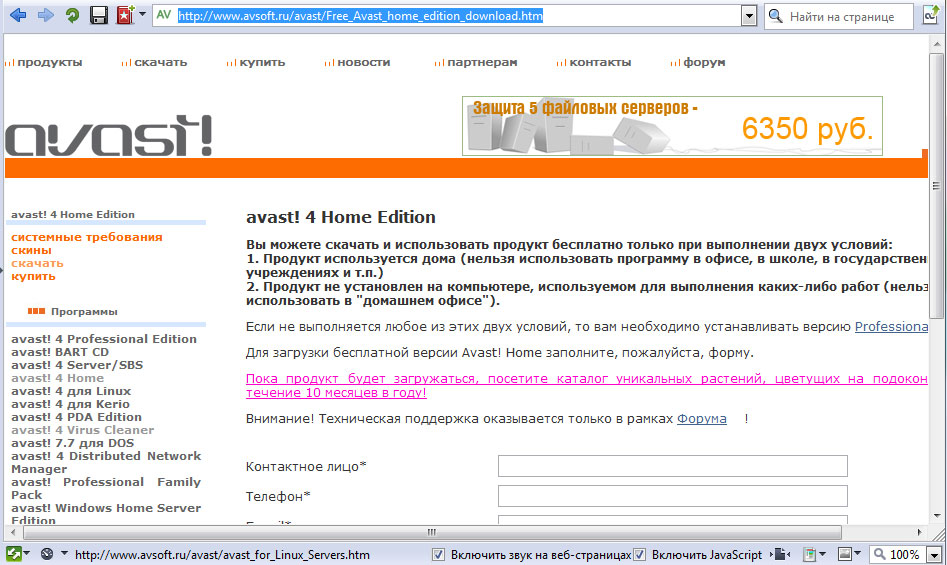Viewport: 947px width, 565px height.
Task: Open avast! Professional Family Pack link
Action: (x=106, y=488)
